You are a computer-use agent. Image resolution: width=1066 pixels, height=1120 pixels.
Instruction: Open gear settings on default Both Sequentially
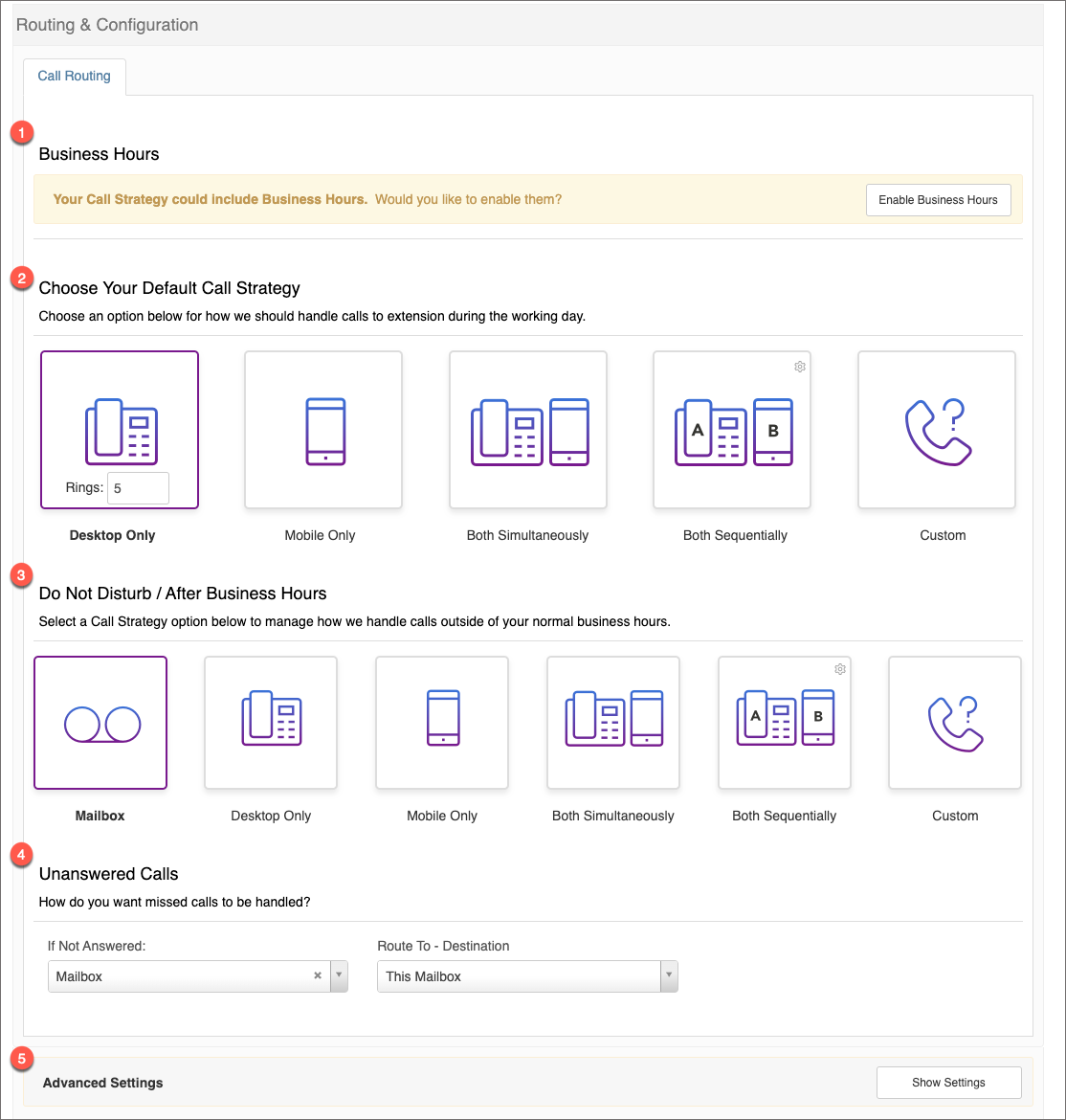[x=800, y=367]
